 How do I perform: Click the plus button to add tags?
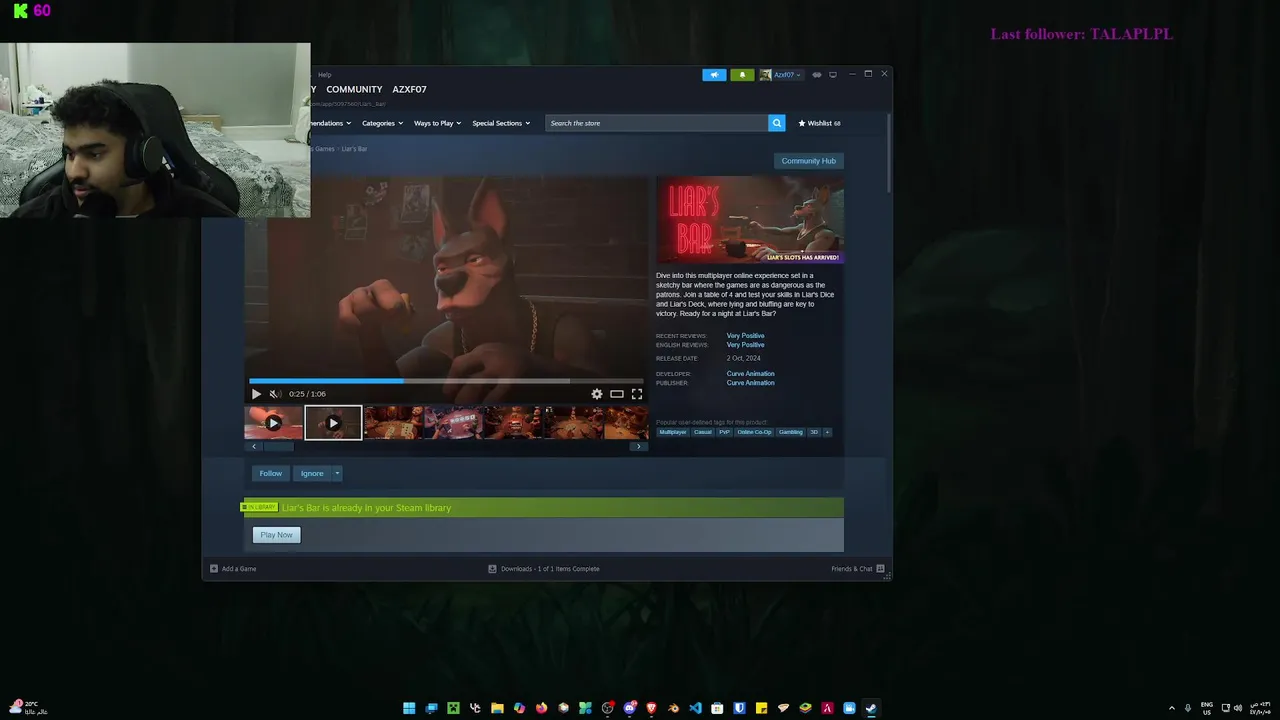(x=827, y=432)
